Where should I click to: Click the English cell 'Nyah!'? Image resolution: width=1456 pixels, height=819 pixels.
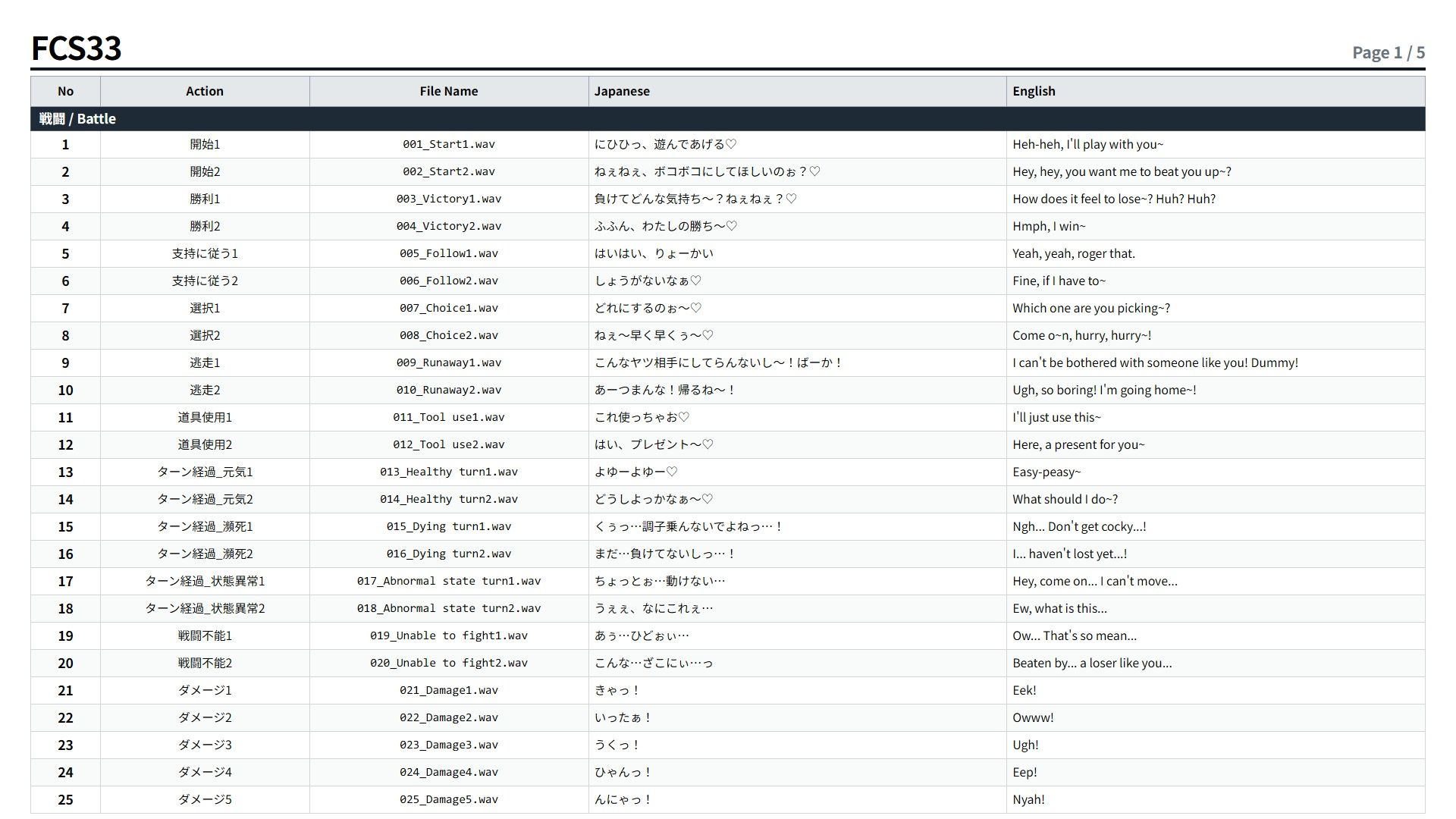tap(1216, 799)
